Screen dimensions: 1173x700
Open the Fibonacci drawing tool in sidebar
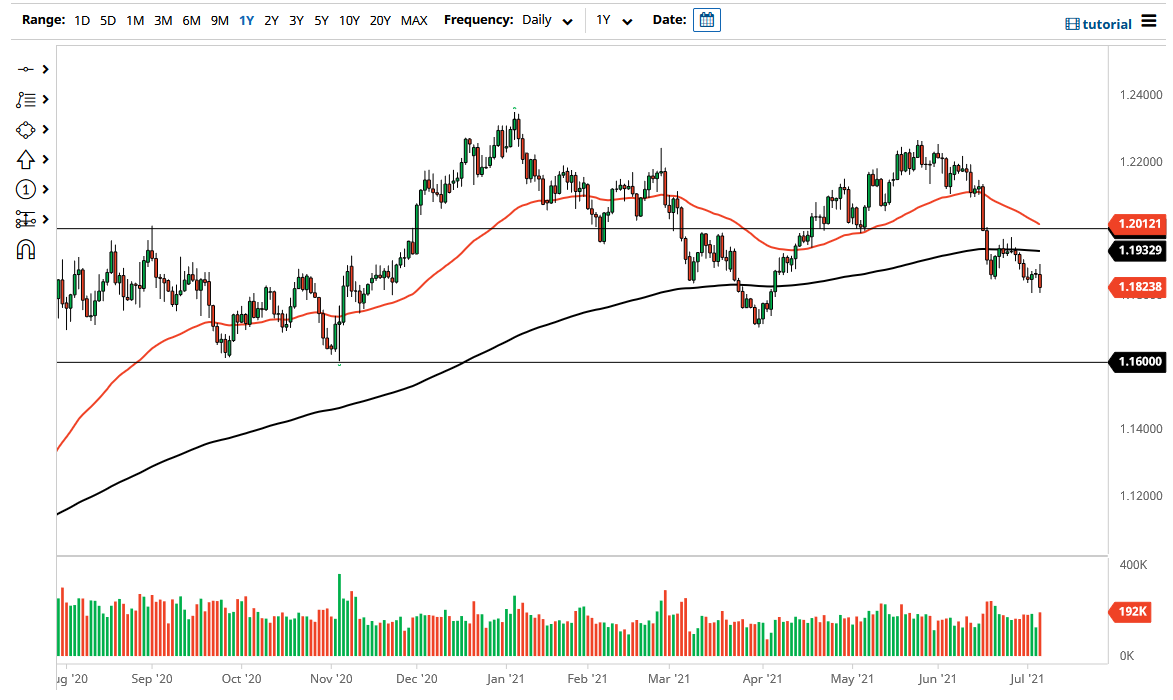point(27,99)
